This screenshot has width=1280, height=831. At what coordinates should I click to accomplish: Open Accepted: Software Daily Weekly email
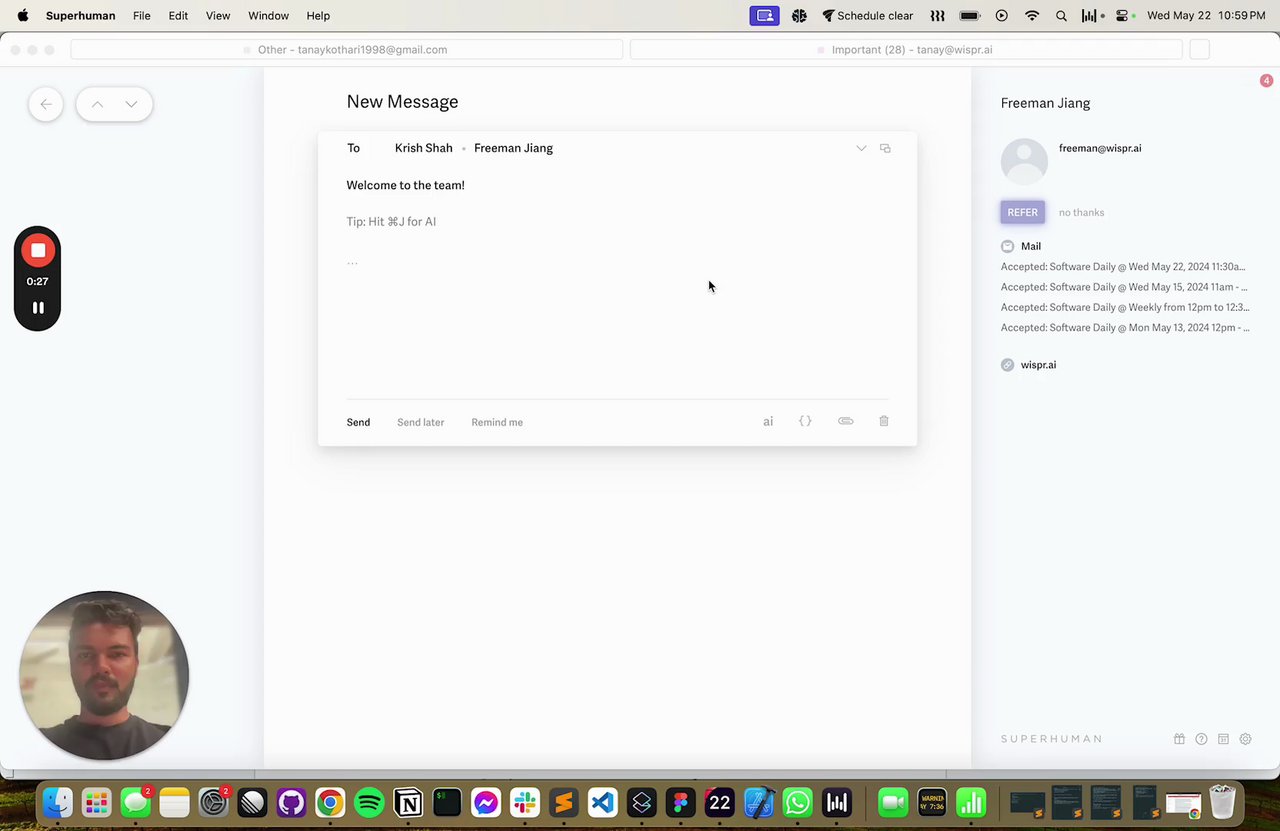click(1125, 307)
